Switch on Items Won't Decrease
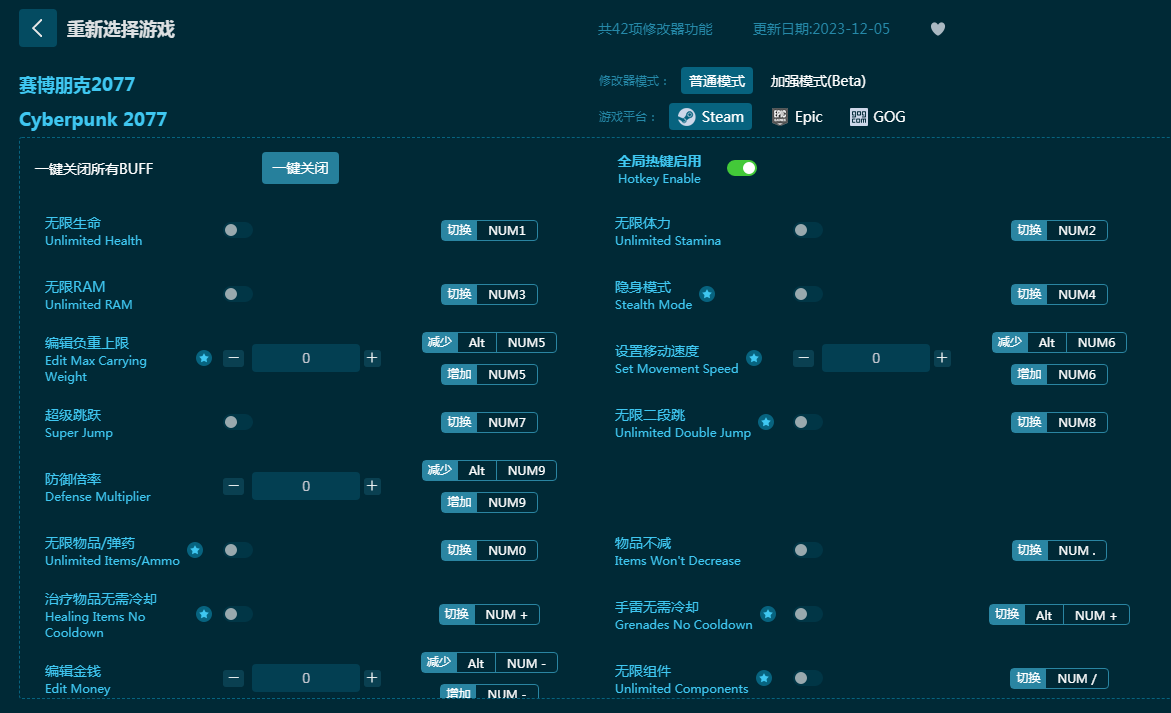1171x713 pixels. click(x=807, y=550)
